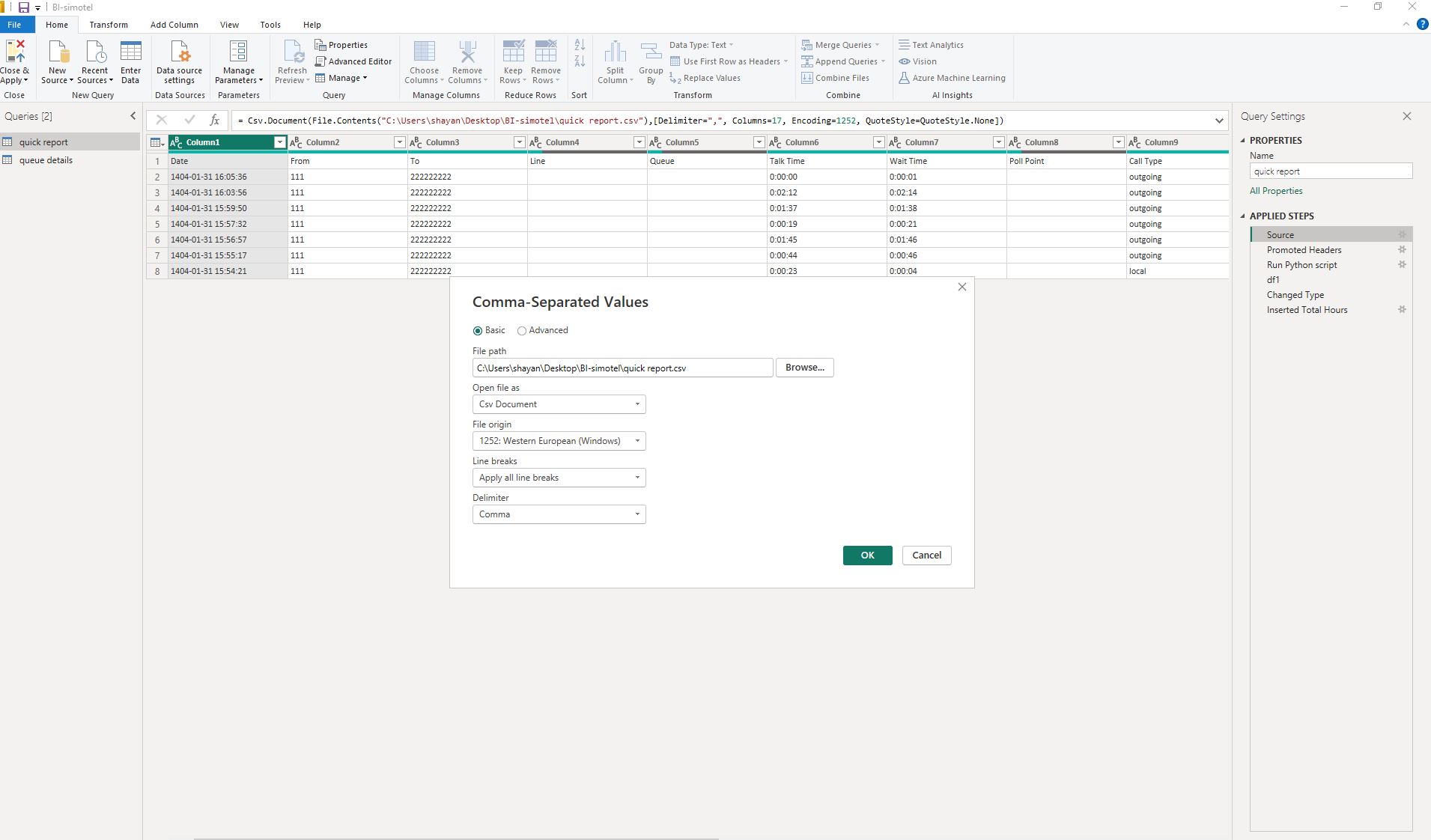Select the Advanced radio option

point(522,331)
